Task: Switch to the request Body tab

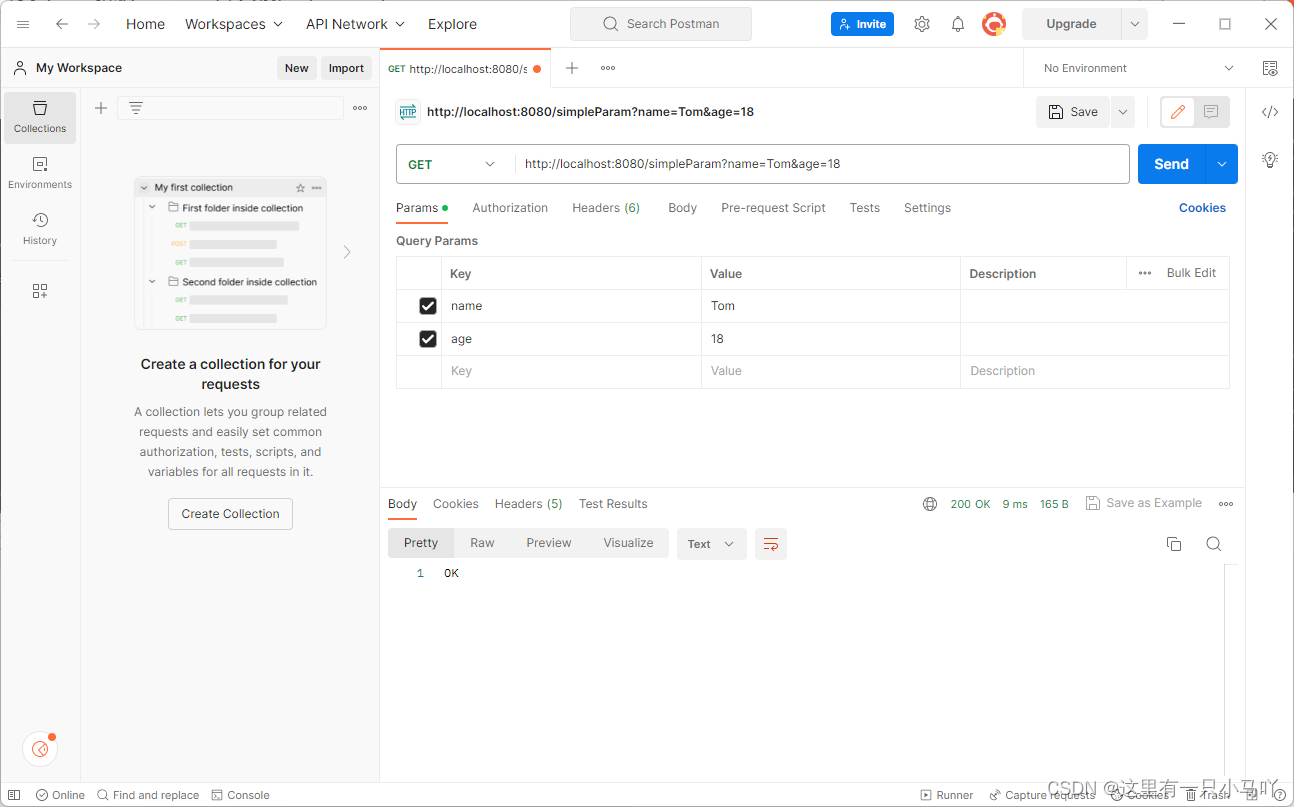Action: pyautogui.click(x=682, y=208)
